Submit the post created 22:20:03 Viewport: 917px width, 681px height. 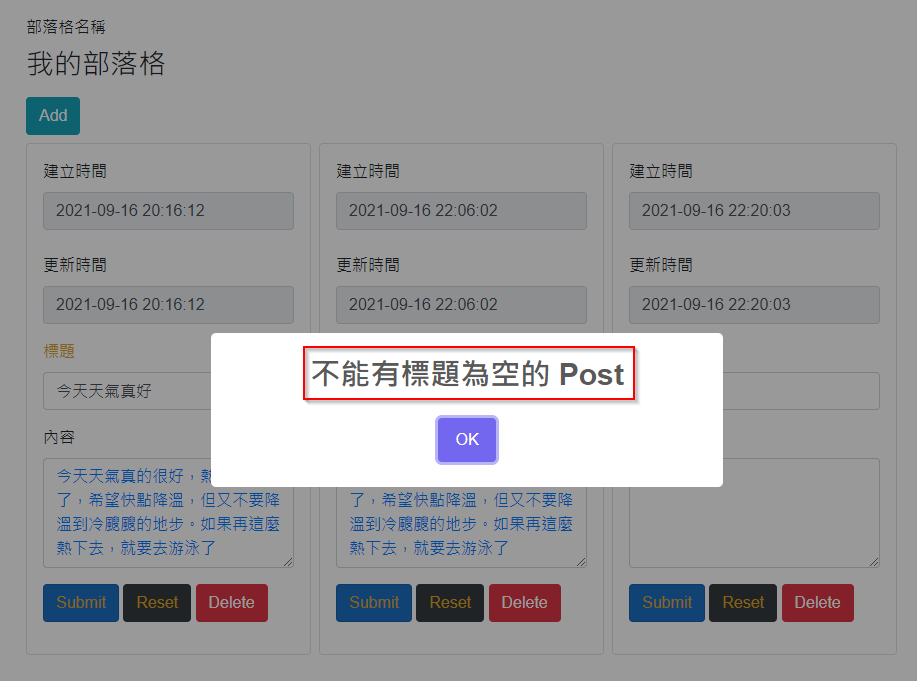(x=667, y=603)
